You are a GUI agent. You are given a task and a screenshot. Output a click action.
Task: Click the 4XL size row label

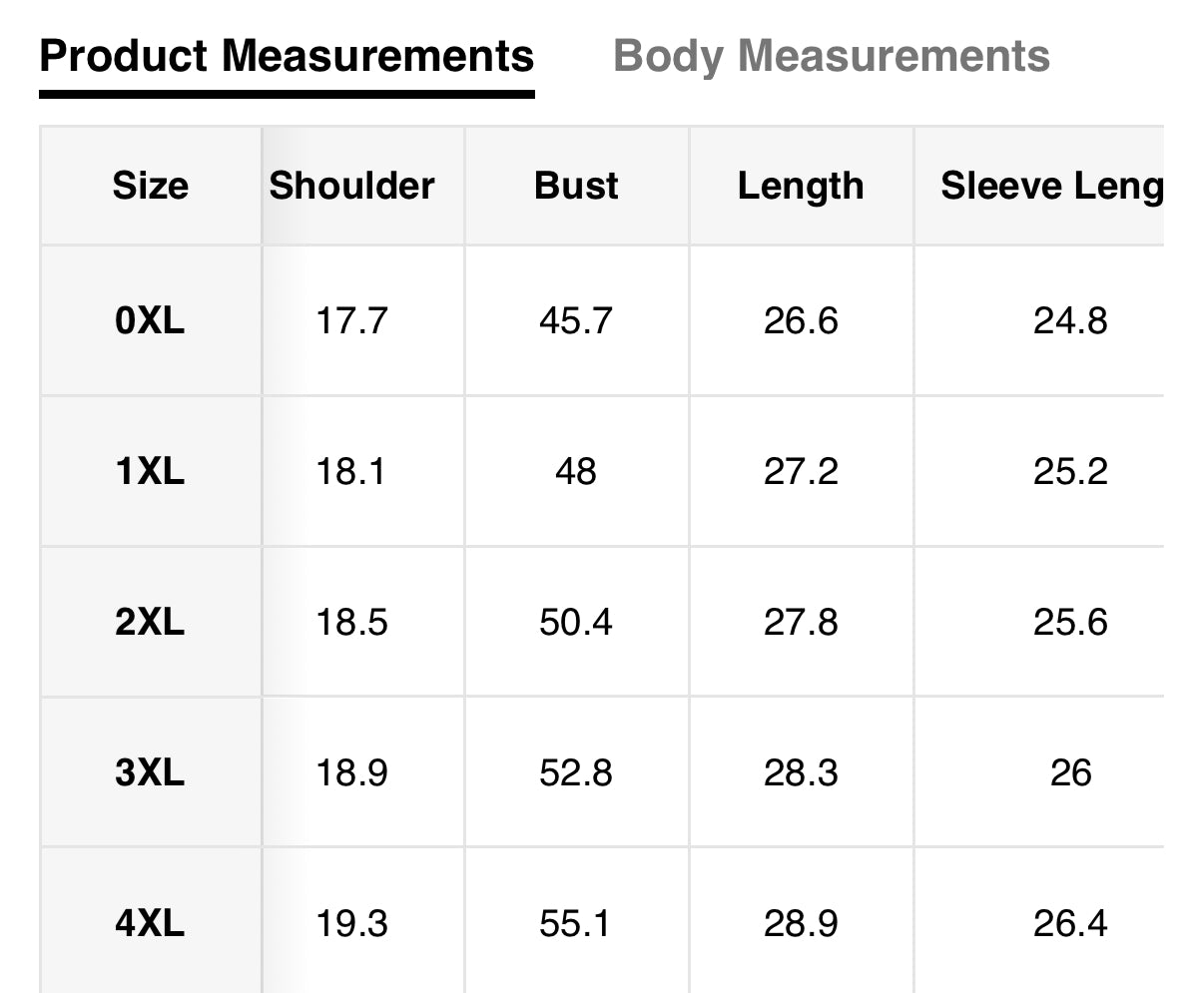pyautogui.click(x=150, y=923)
